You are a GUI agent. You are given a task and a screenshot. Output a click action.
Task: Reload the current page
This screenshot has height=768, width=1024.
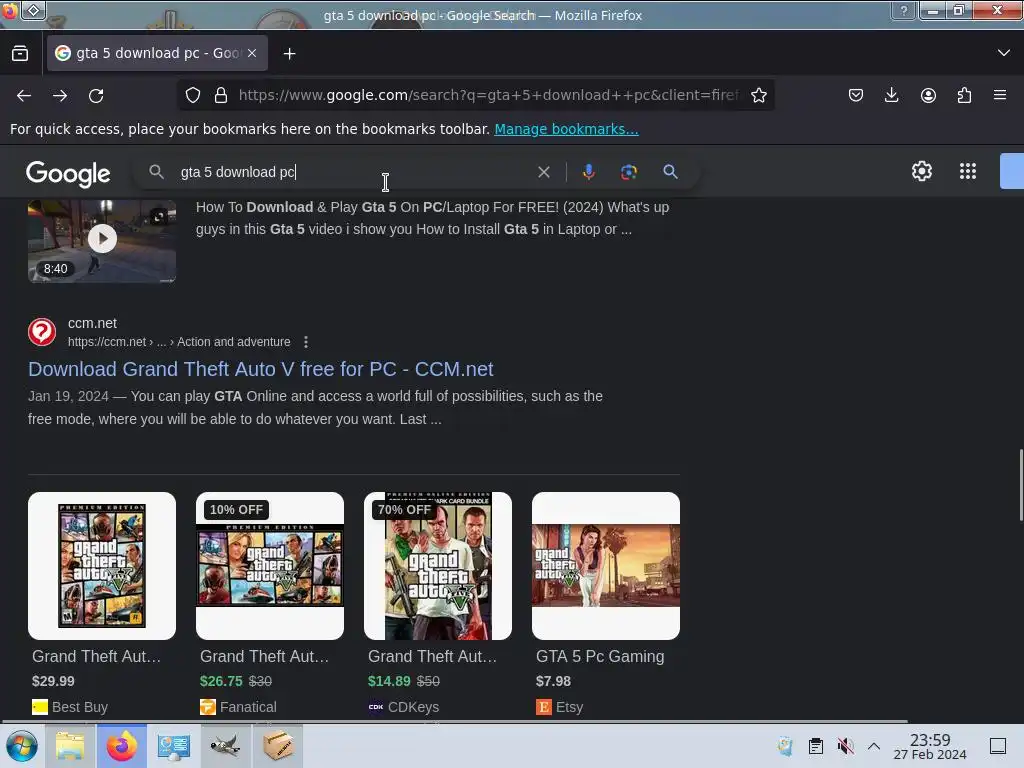96,95
